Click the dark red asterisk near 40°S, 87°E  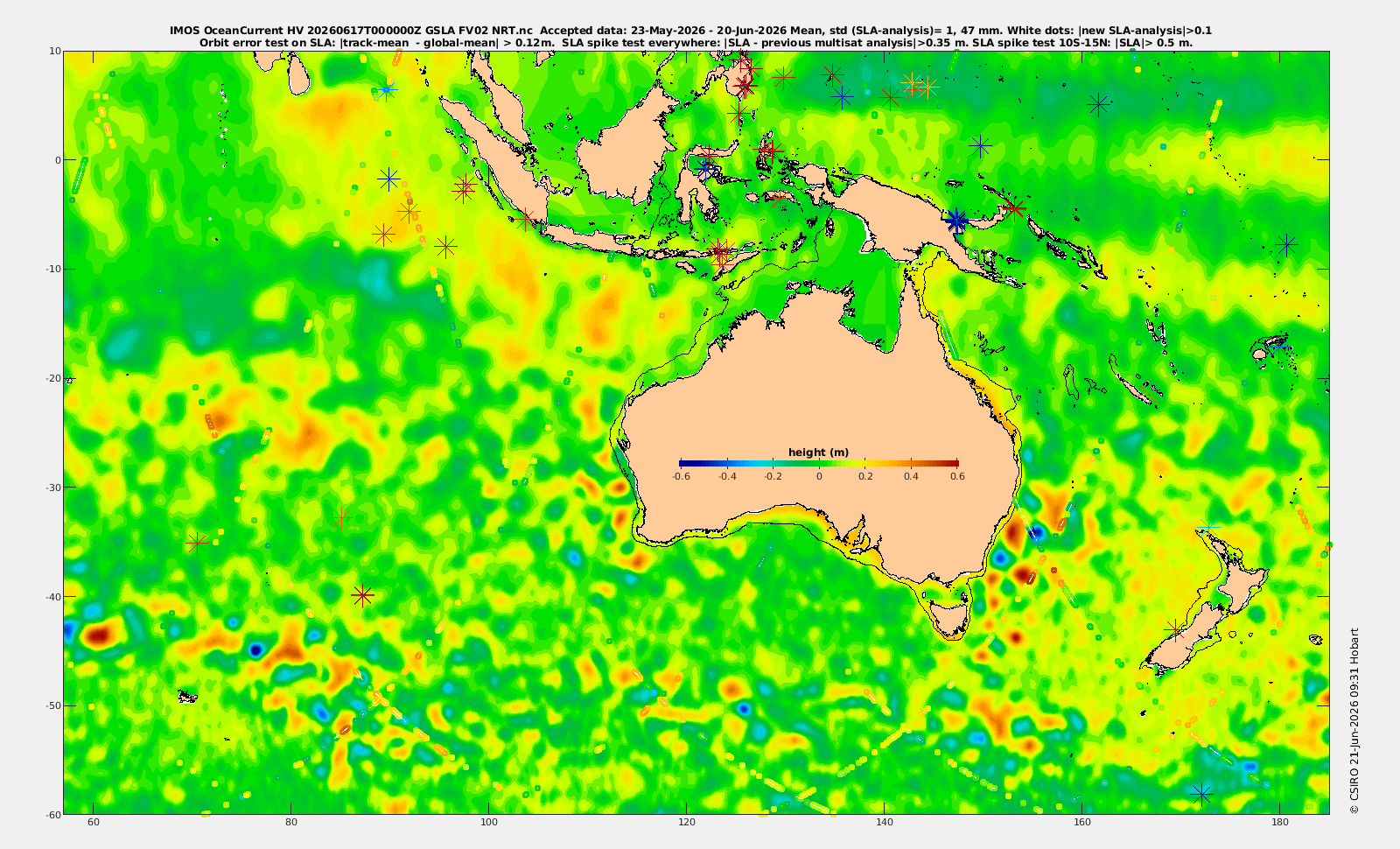point(362,596)
